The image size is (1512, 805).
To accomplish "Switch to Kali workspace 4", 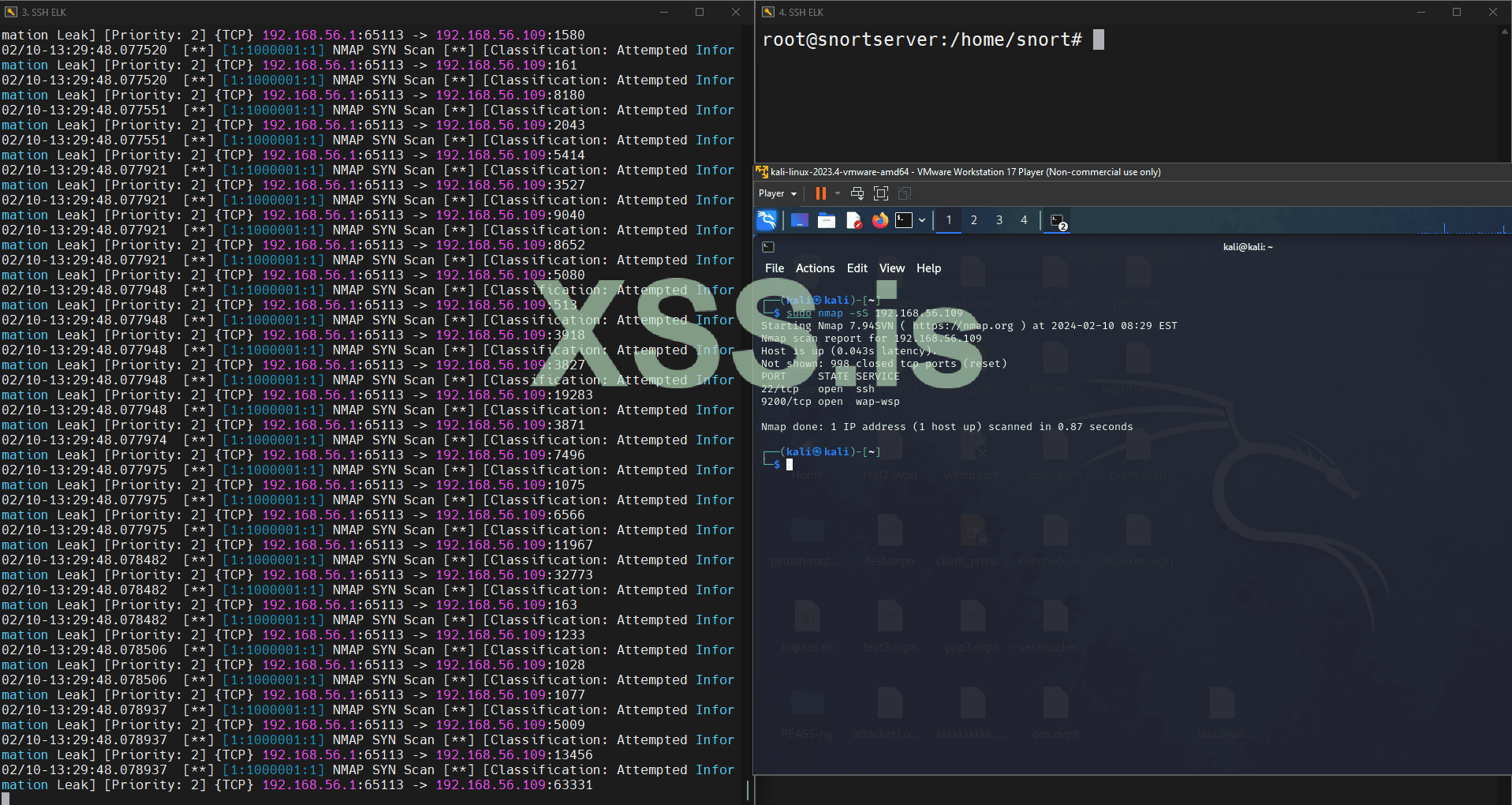I will click(x=1025, y=220).
